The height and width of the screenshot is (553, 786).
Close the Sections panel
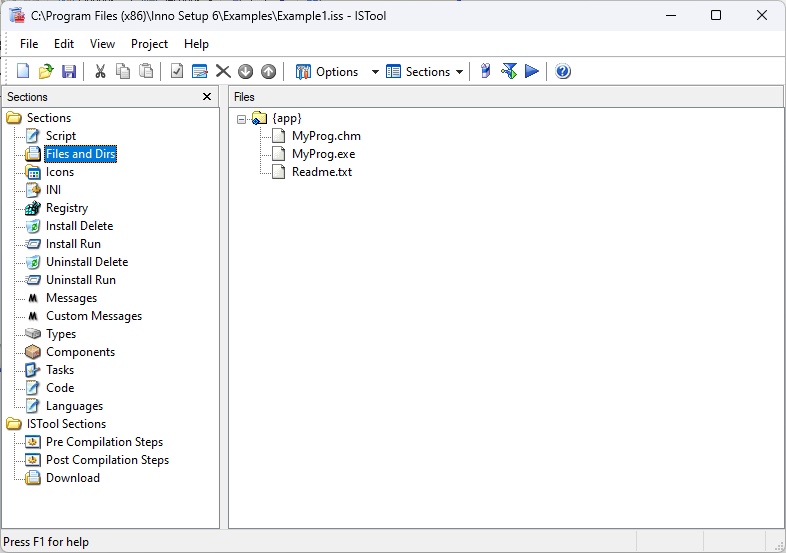click(207, 97)
